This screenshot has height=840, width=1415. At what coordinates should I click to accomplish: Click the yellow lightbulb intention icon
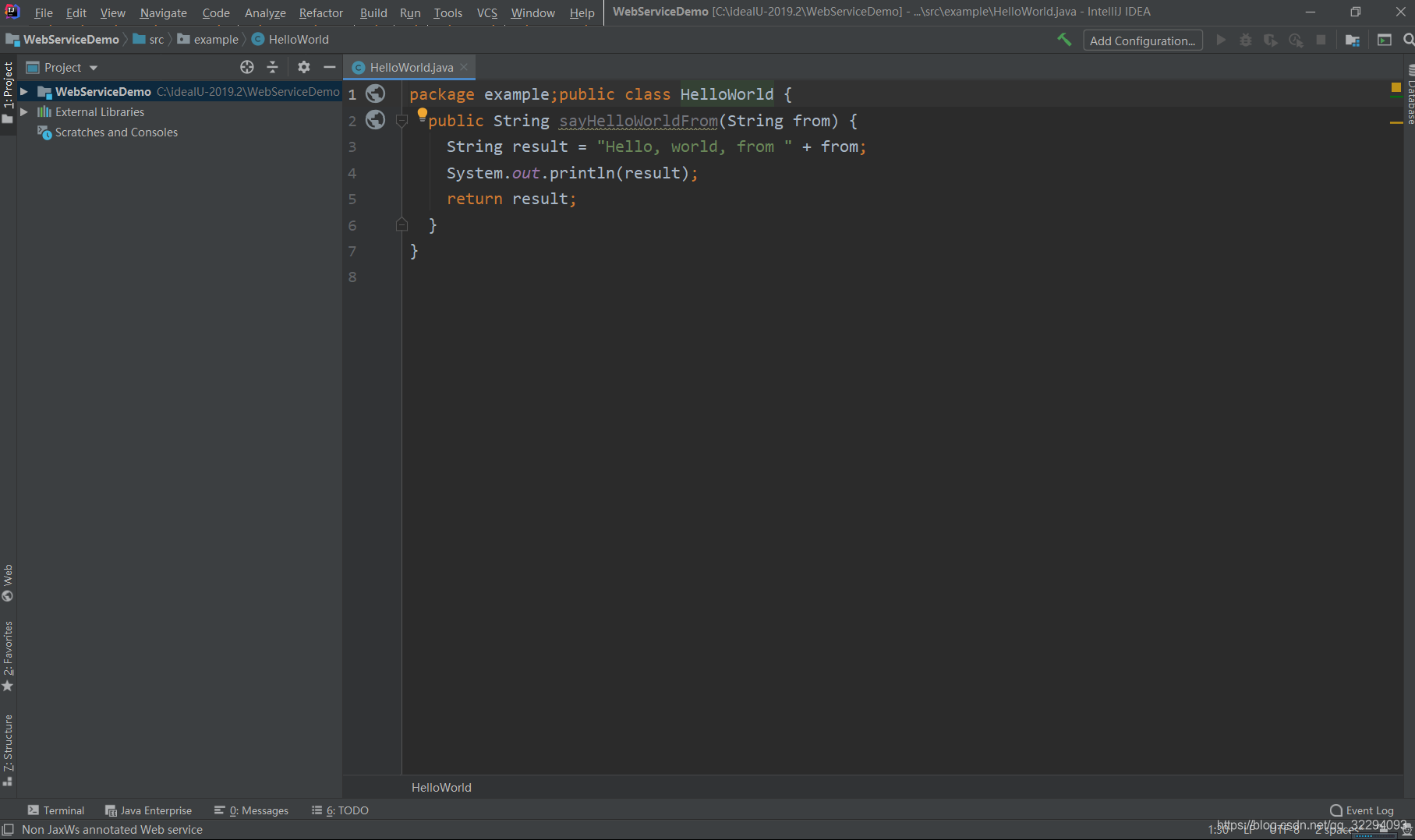[422, 115]
